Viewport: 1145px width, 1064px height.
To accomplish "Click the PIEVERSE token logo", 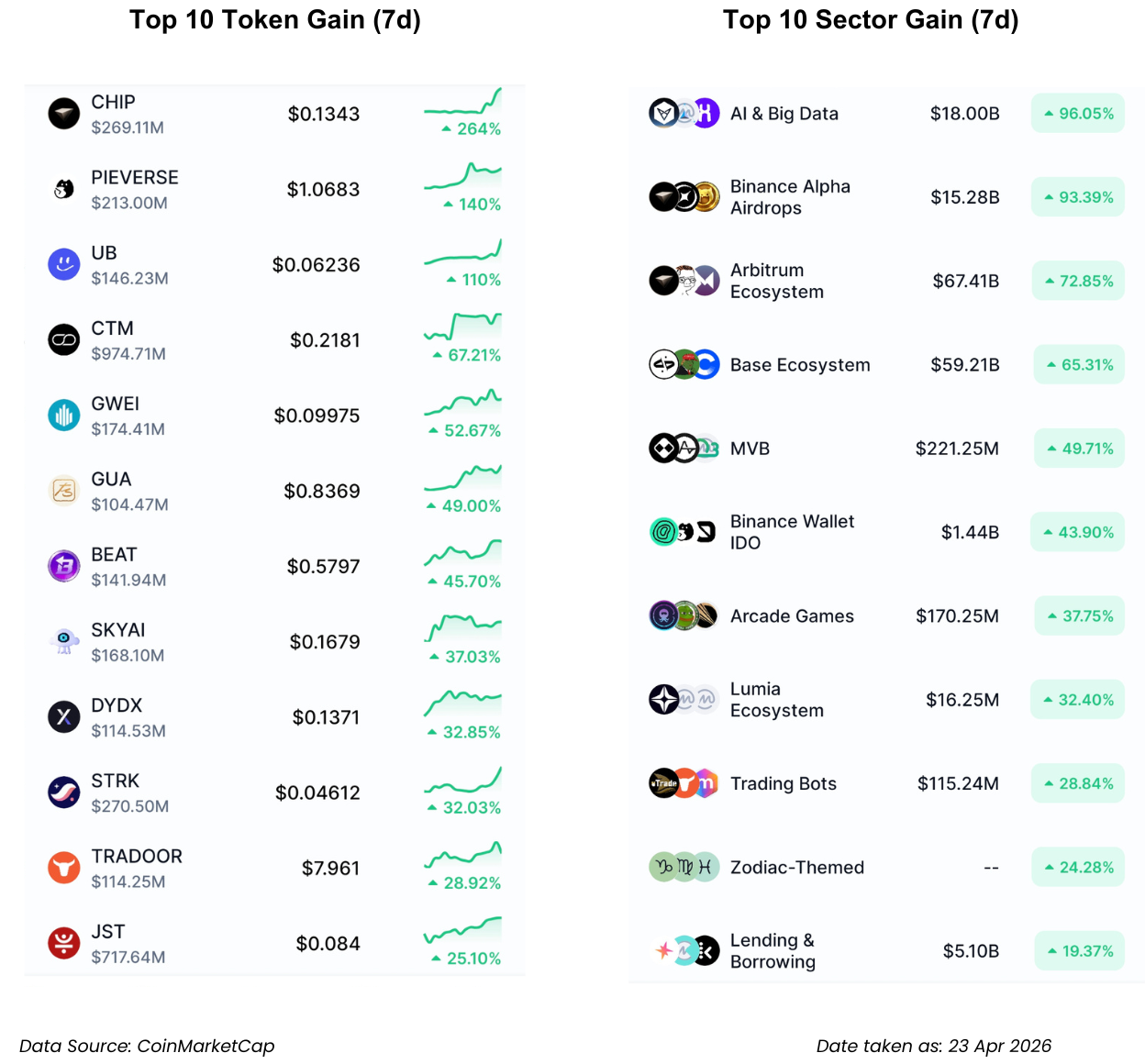I will [64, 189].
